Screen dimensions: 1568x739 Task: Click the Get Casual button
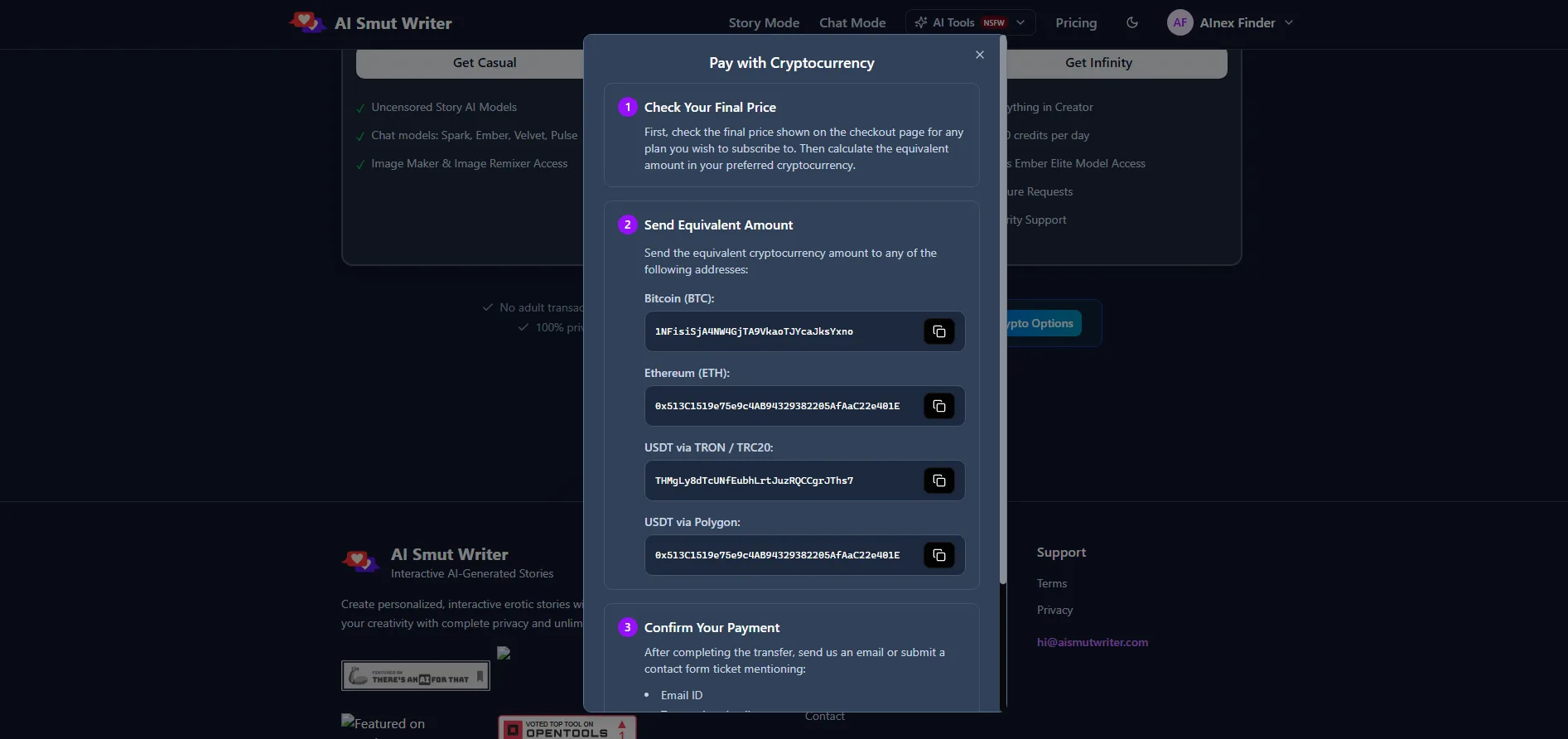[470, 63]
